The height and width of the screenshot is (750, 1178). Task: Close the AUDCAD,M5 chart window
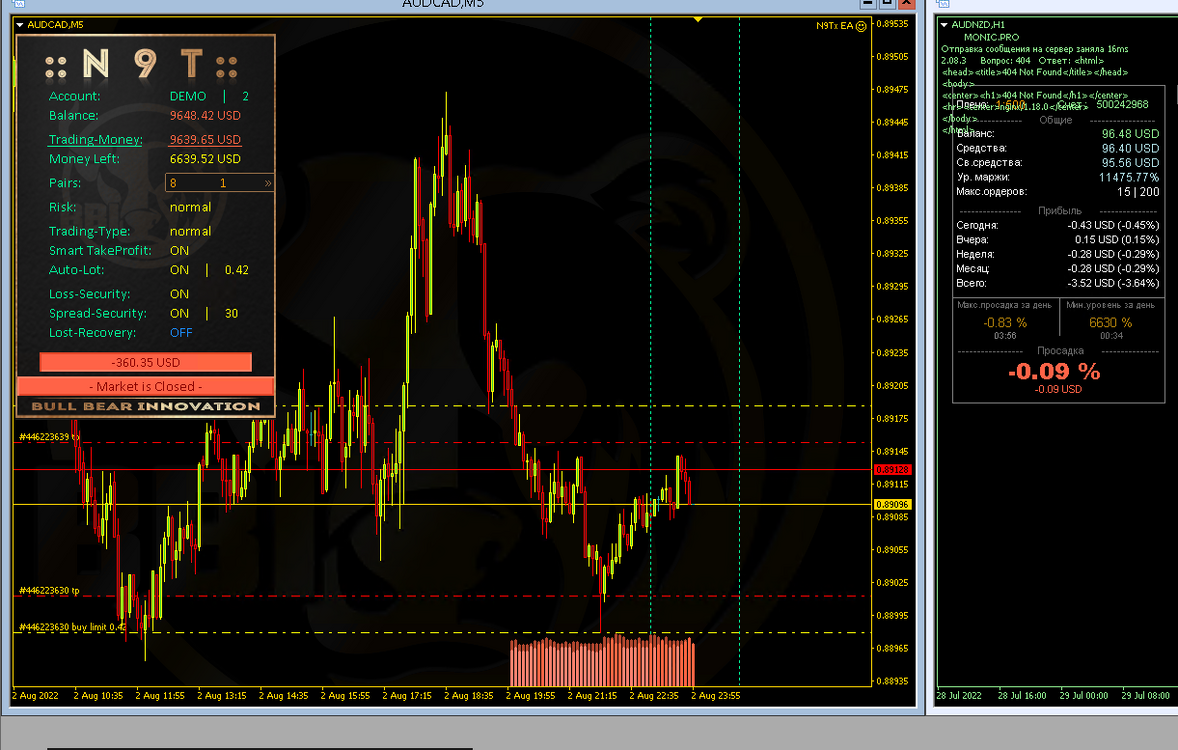(x=907, y=3)
